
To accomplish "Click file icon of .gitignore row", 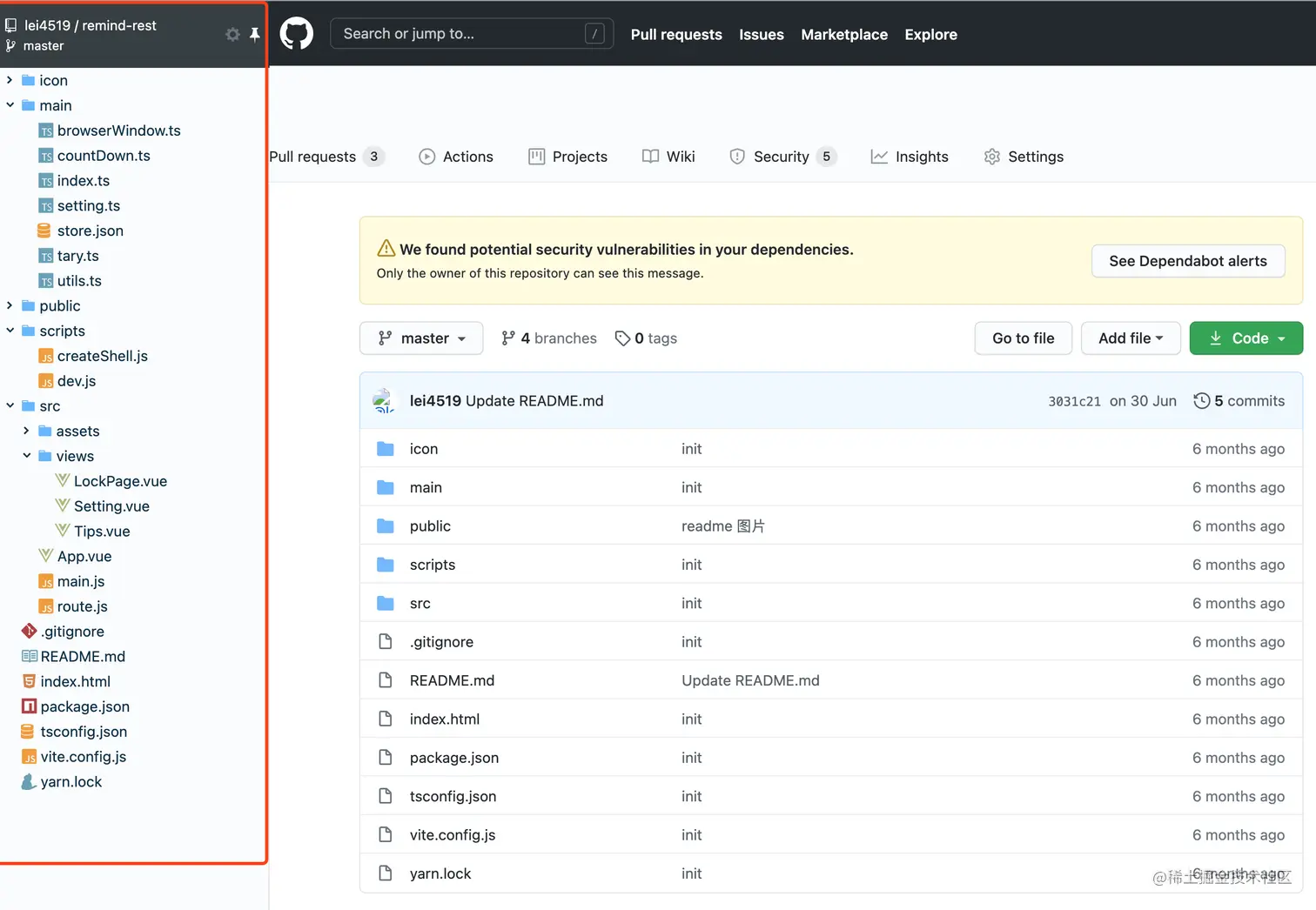I will point(386,642).
